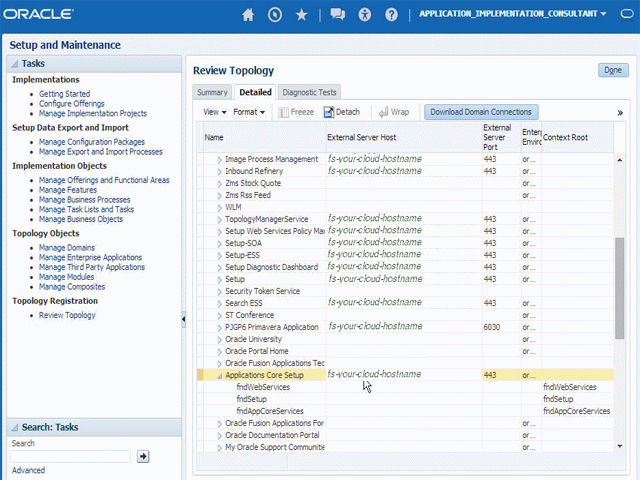Expand Security Token Service row

pyautogui.click(x=219, y=292)
